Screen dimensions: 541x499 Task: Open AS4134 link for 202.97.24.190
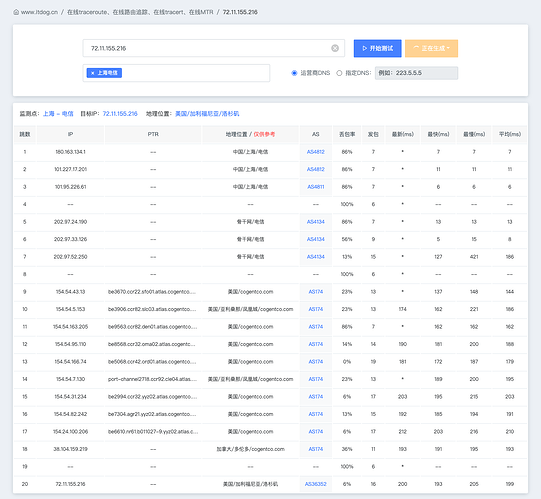point(316,222)
